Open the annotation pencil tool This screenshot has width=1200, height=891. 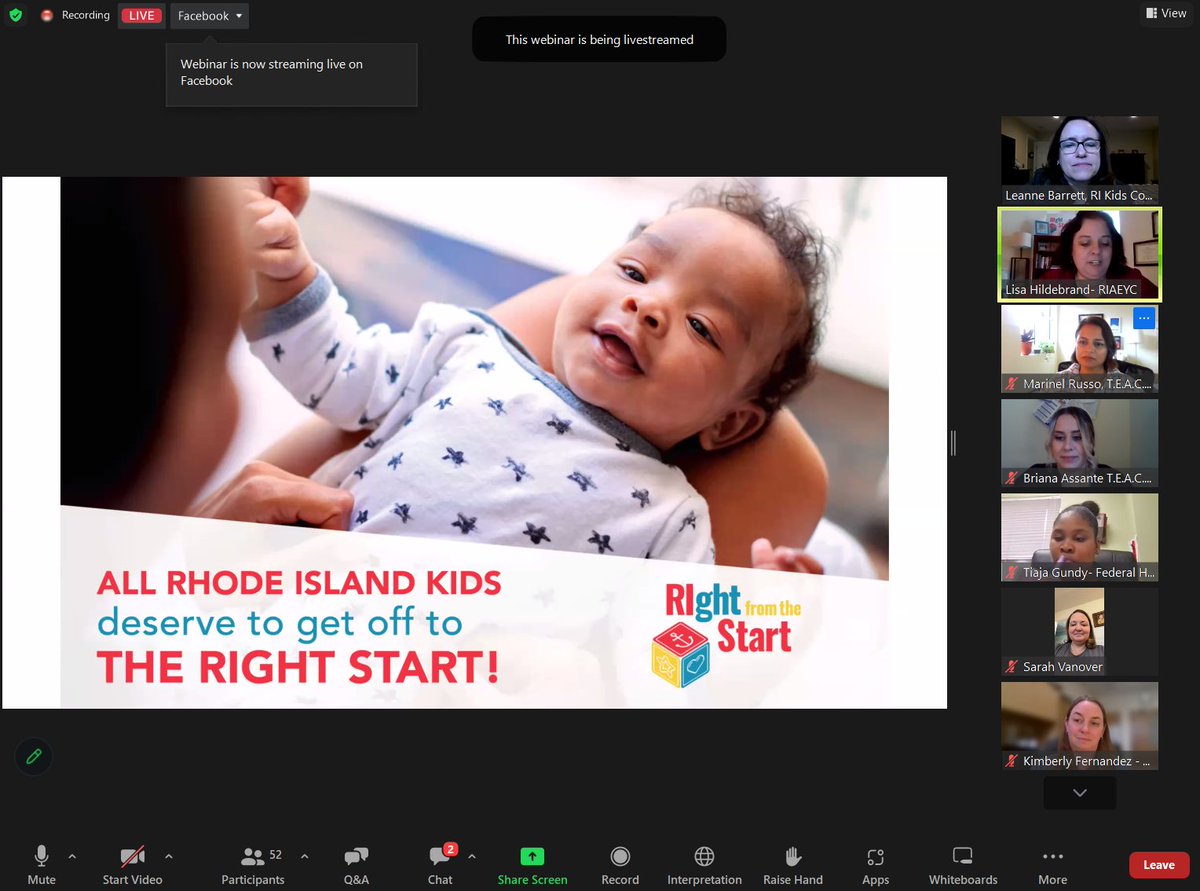tap(34, 757)
